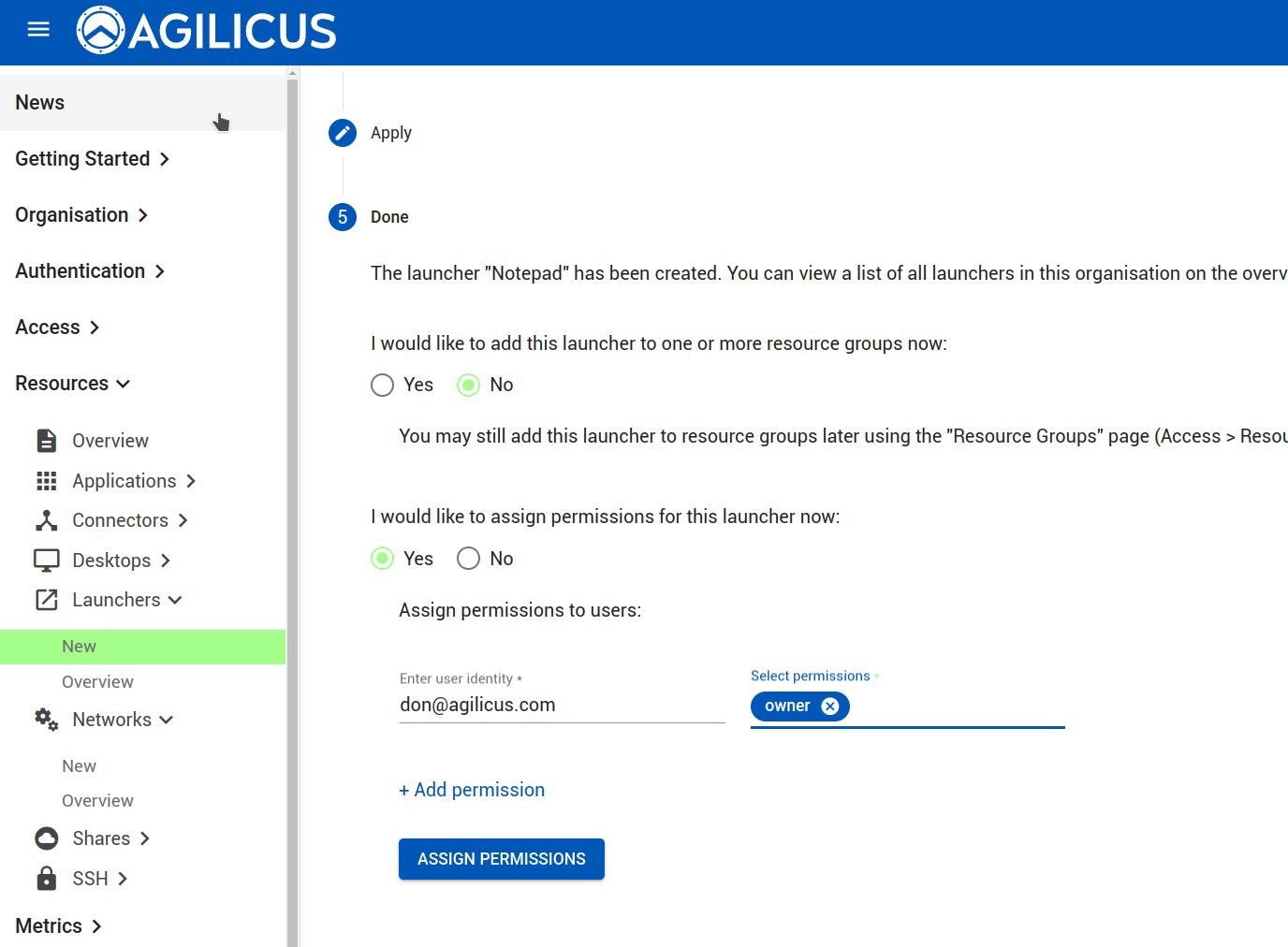
Task: Expand the Authentication menu
Action: pyautogui.click(x=90, y=271)
